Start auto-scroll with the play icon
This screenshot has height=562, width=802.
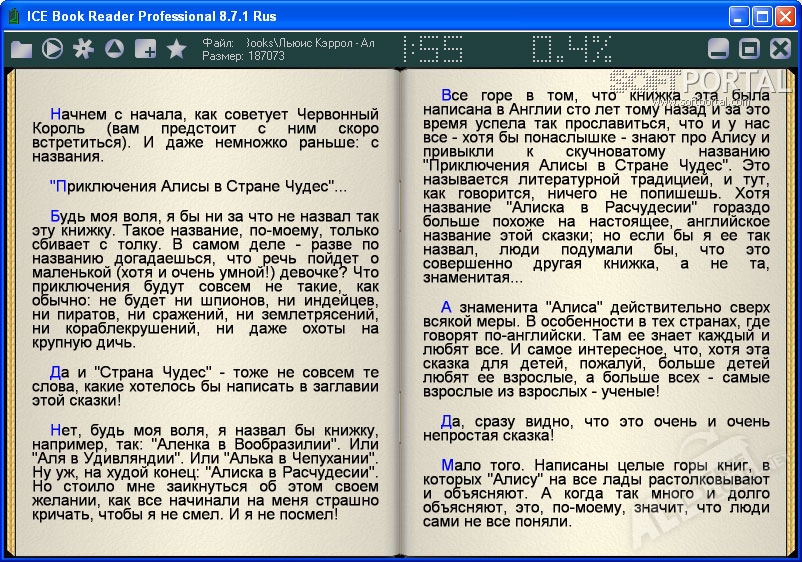pyautogui.click(x=53, y=48)
